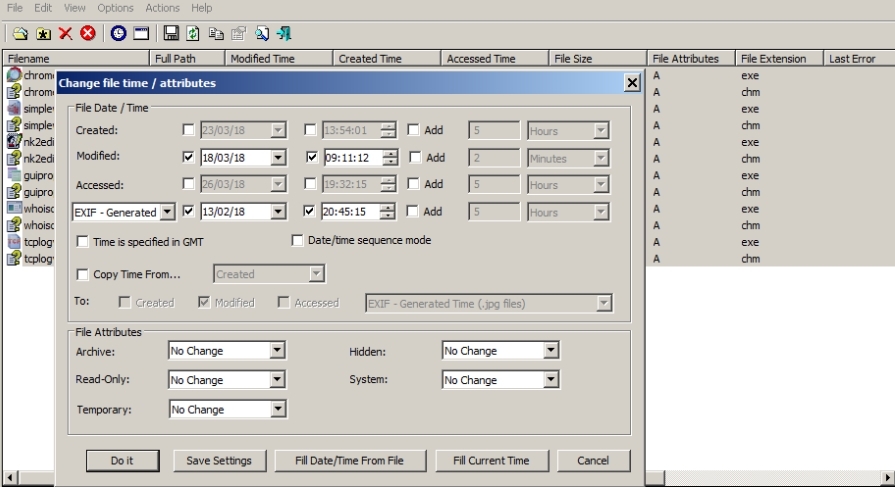Open the Edit menu
The height and width of the screenshot is (487, 895).
pyautogui.click(x=43, y=8)
